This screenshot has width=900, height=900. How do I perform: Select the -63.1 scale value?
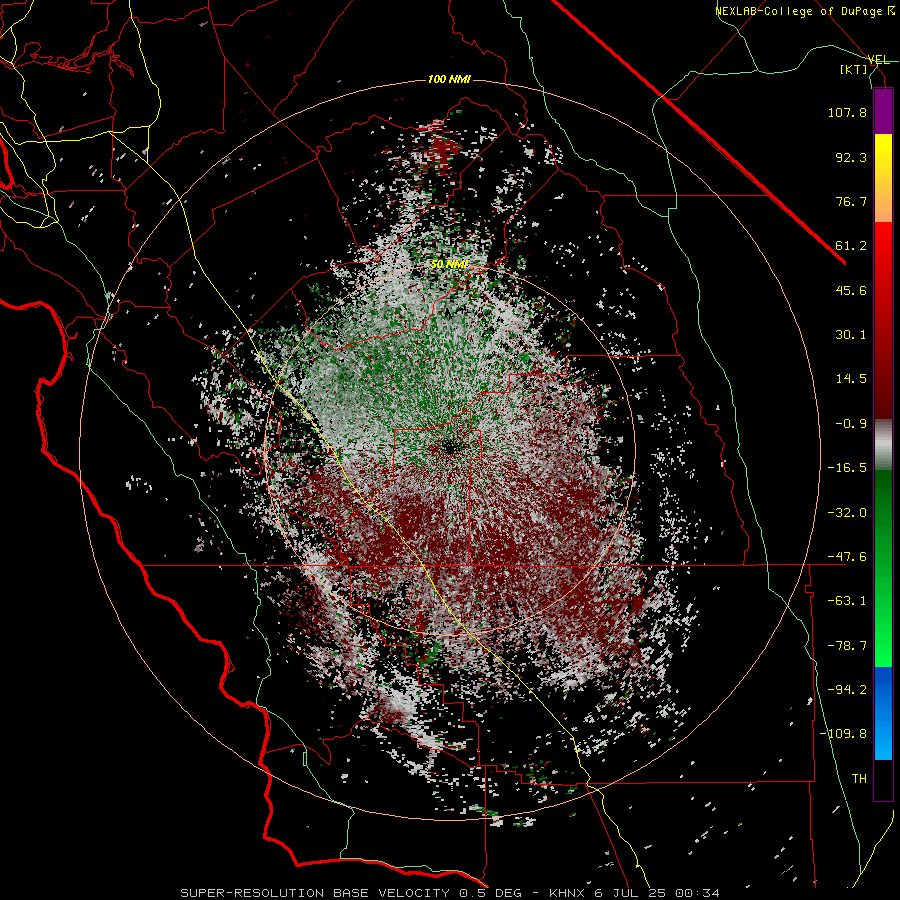pyautogui.click(x=847, y=601)
